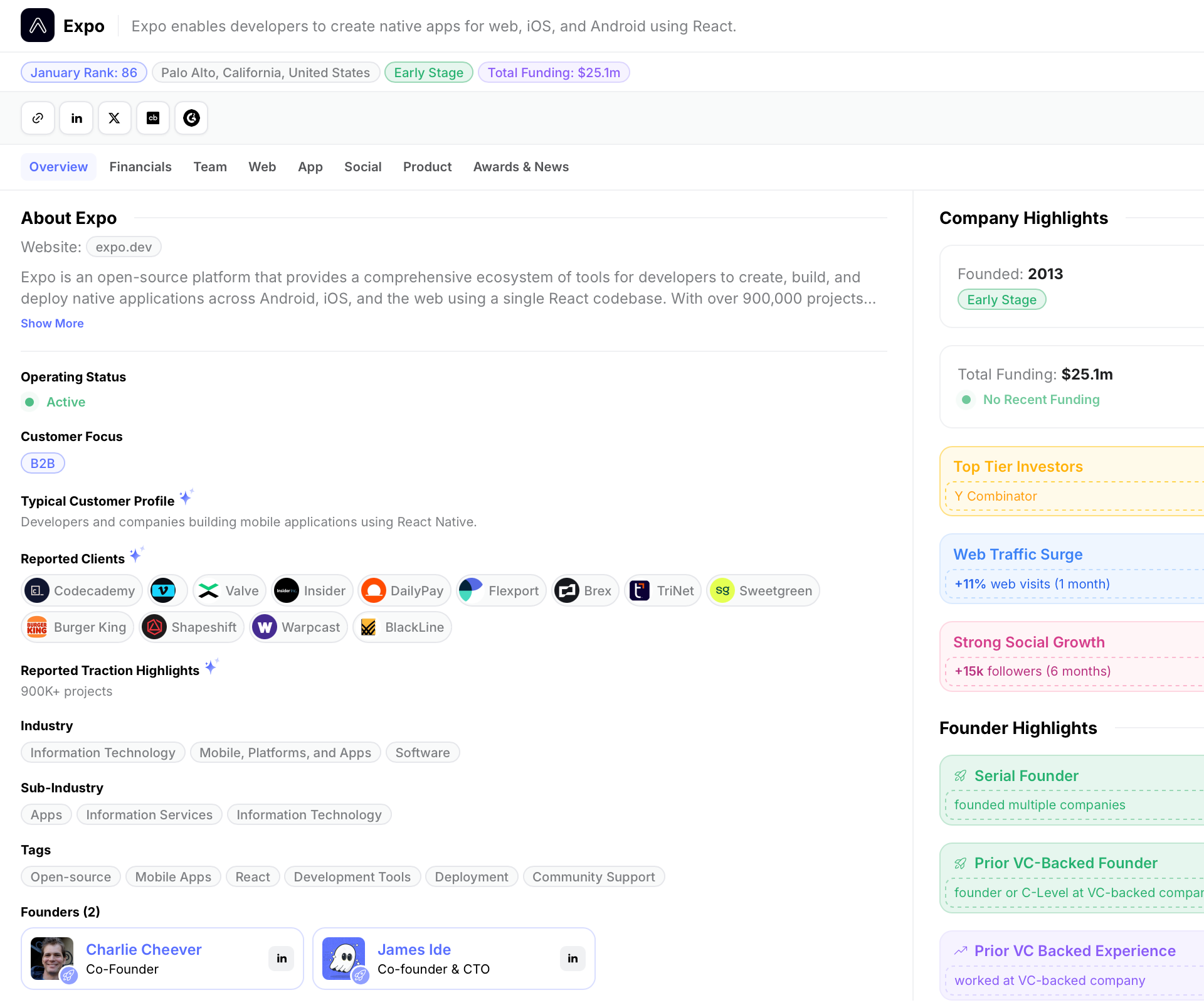Open the X (Twitter) profile icon
Screen dimensions: 1204x1005
[115, 118]
